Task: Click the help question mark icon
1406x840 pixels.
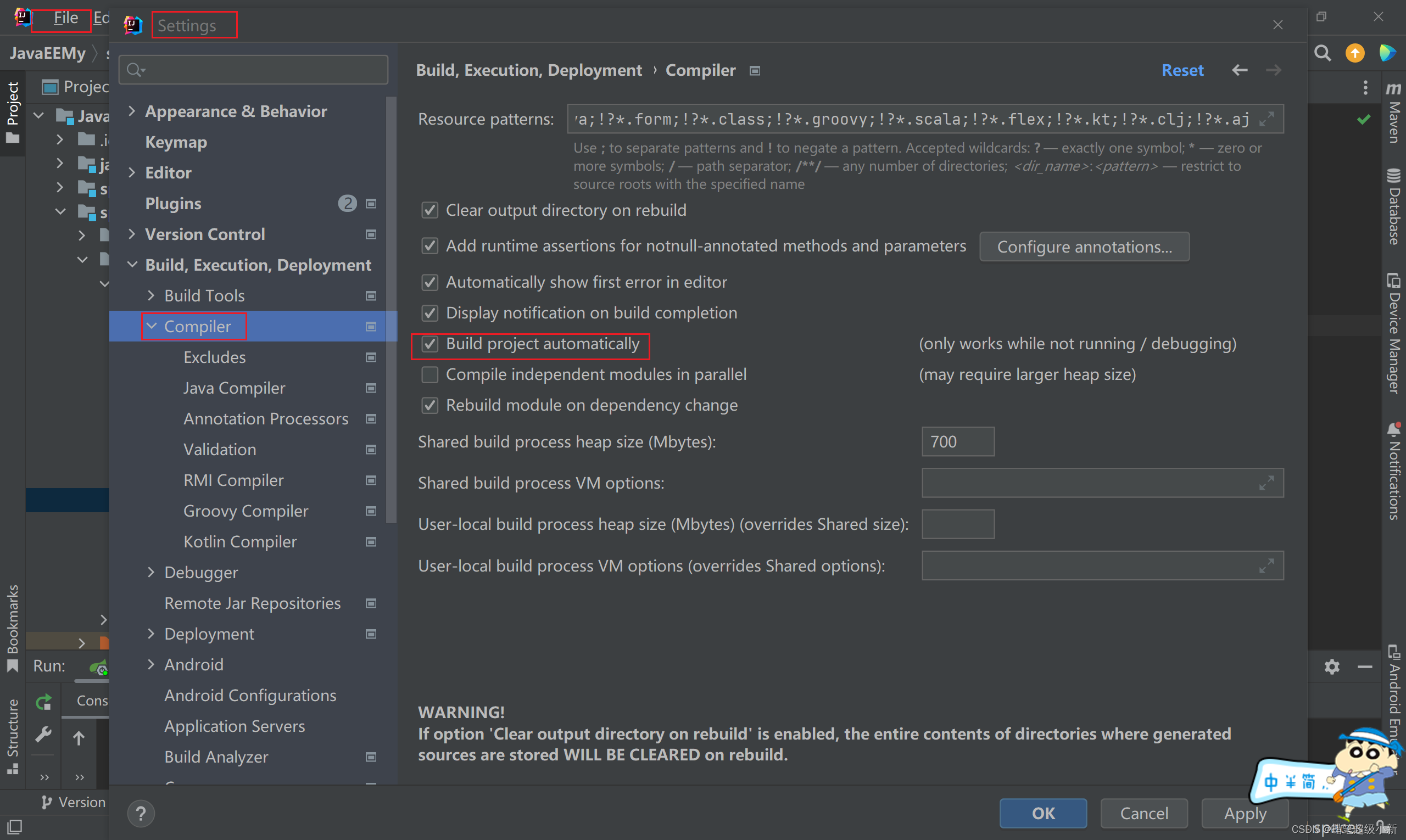Action: coord(141,814)
